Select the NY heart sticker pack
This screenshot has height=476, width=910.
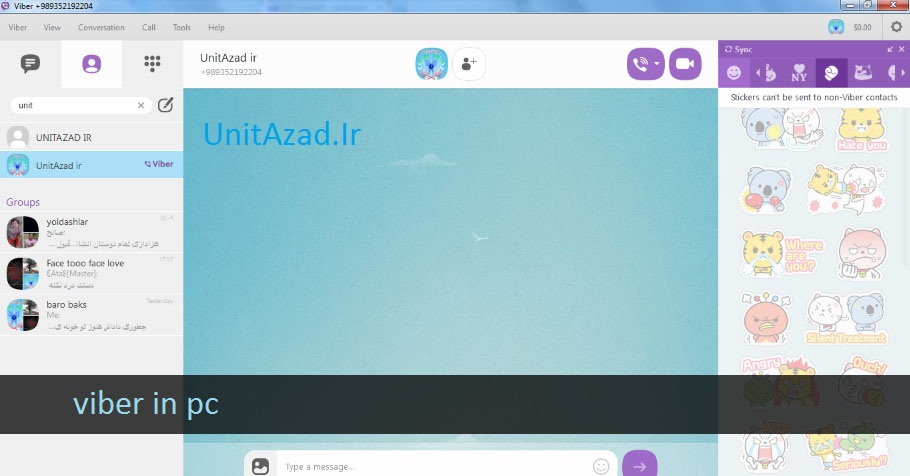(x=799, y=73)
